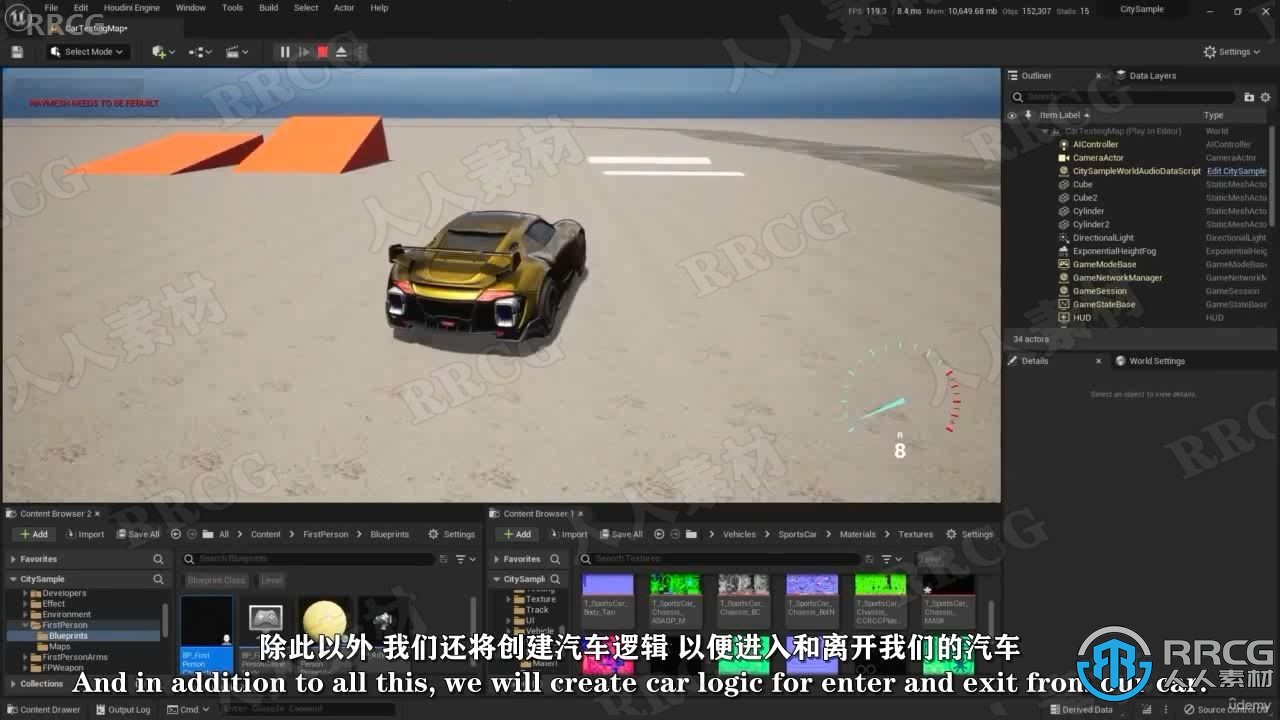Toggle visibility column eye in Outliner header
The width and height of the screenshot is (1280, 720).
tap(1012, 115)
